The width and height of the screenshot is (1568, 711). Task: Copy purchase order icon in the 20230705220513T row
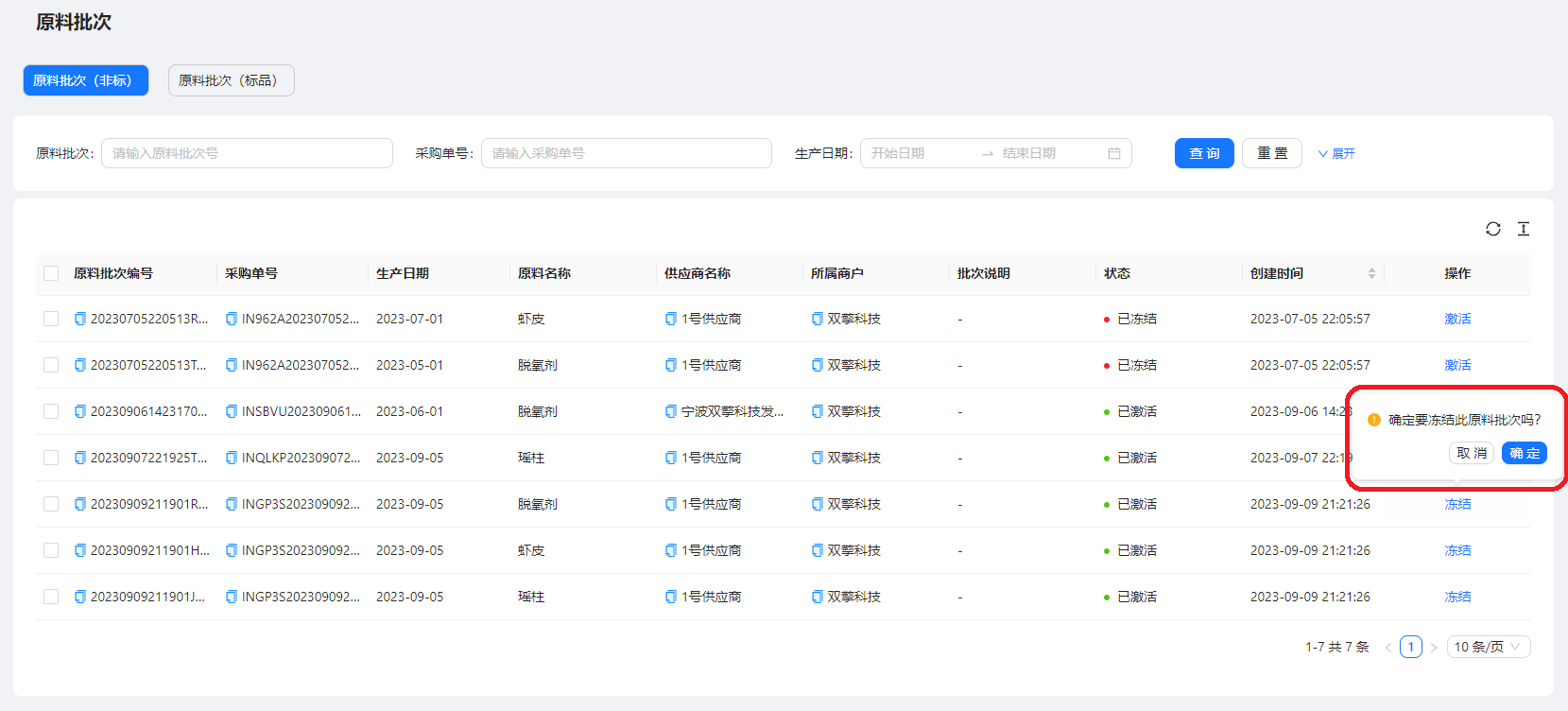(232, 365)
